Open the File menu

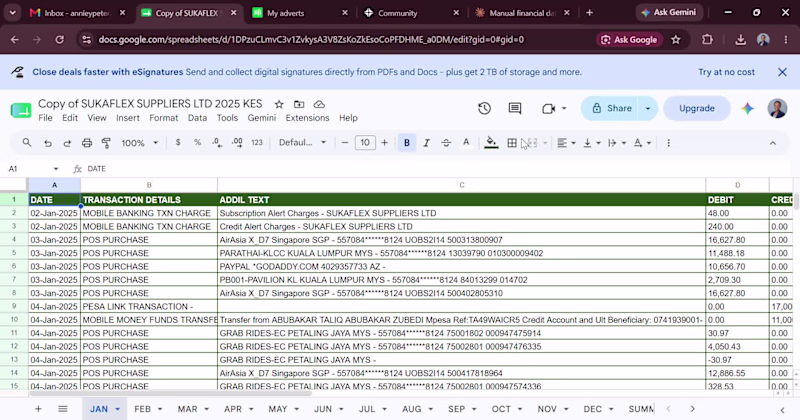(45, 118)
